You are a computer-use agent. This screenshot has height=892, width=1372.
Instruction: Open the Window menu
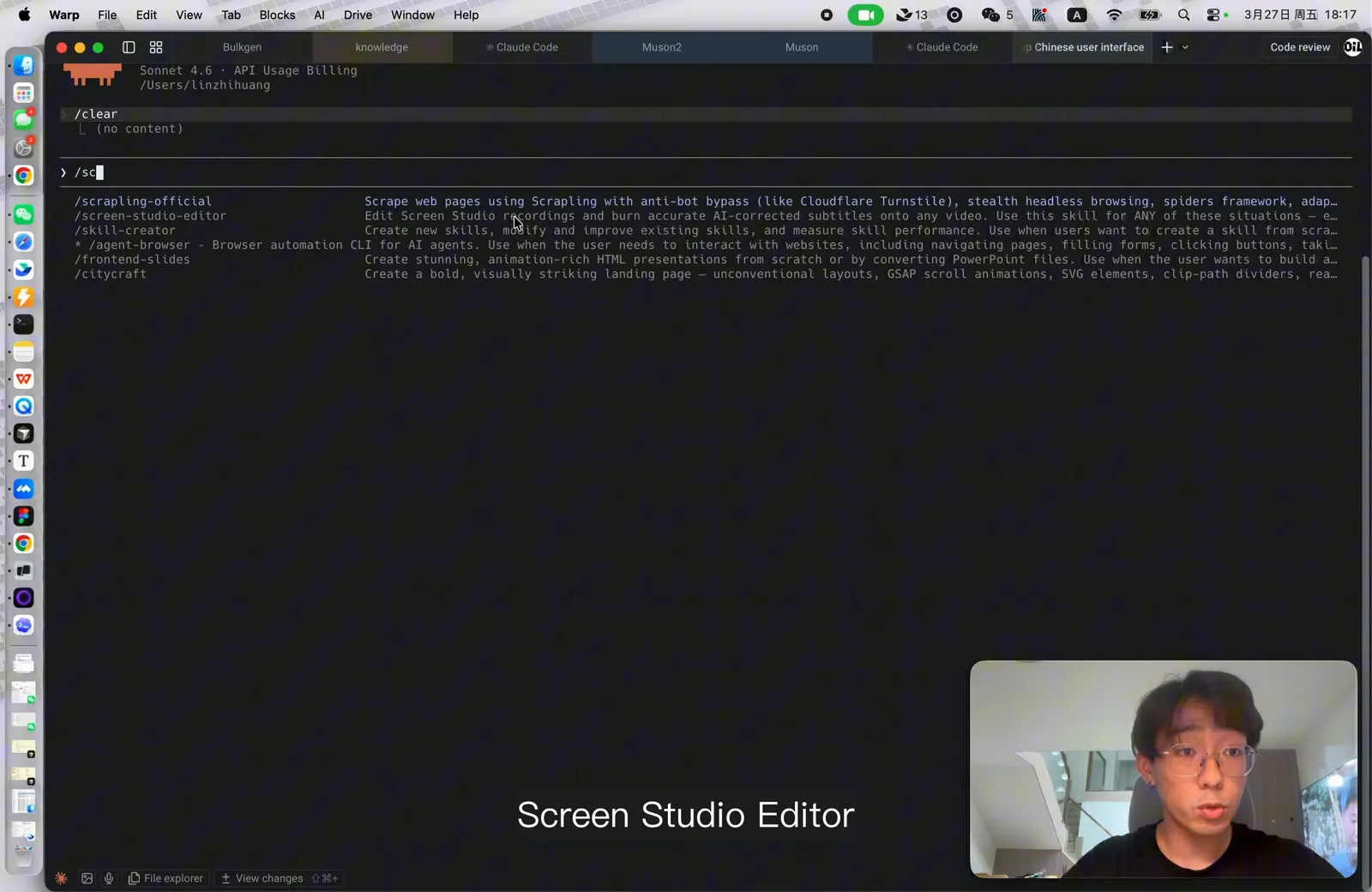click(412, 15)
